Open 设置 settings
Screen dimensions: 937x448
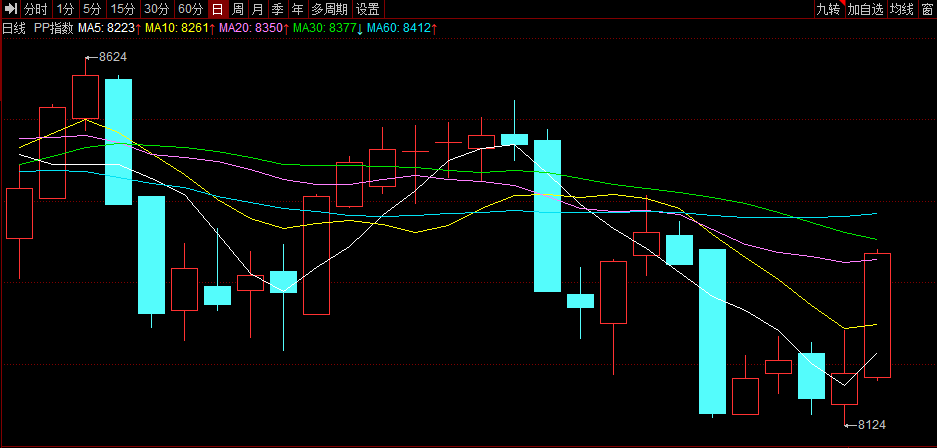368,8
